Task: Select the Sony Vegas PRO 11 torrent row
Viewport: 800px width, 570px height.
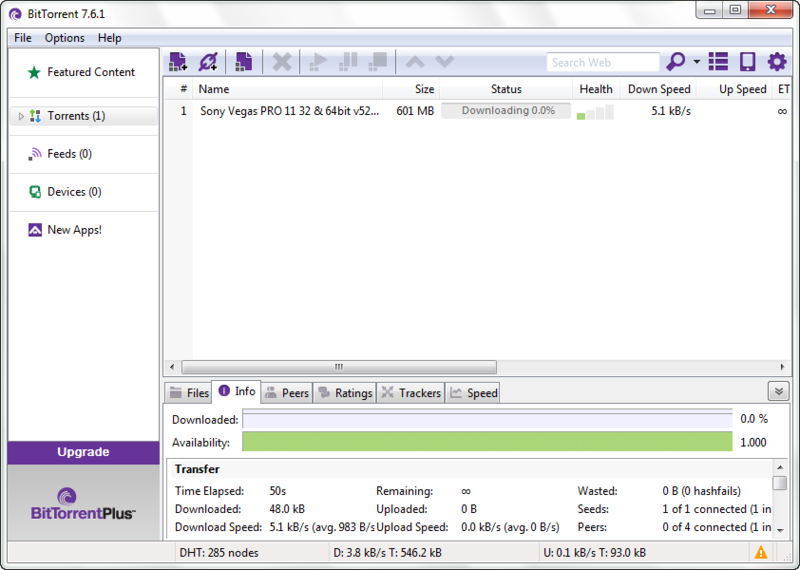Action: [x=478, y=111]
